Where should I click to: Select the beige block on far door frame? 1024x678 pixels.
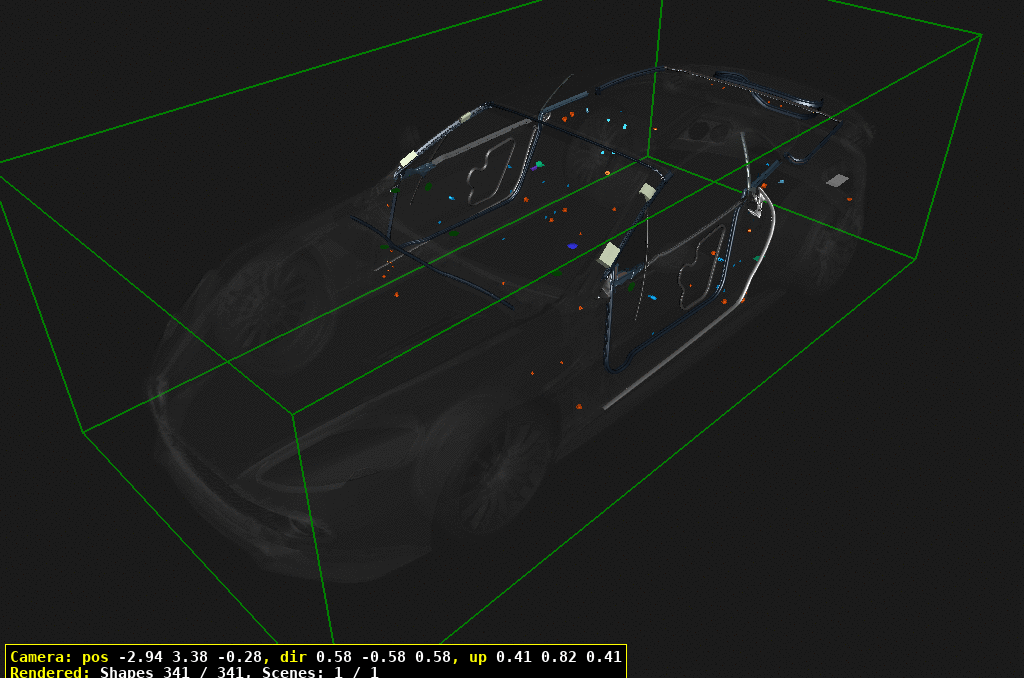pos(408,159)
